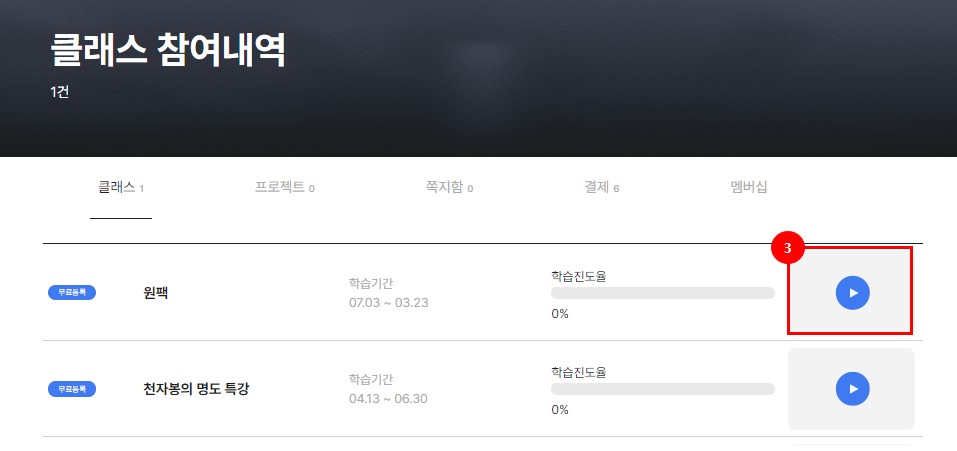This screenshot has width=957, height=451.
Task: Open the 쪽지함 tab
Action: (449, 187)
